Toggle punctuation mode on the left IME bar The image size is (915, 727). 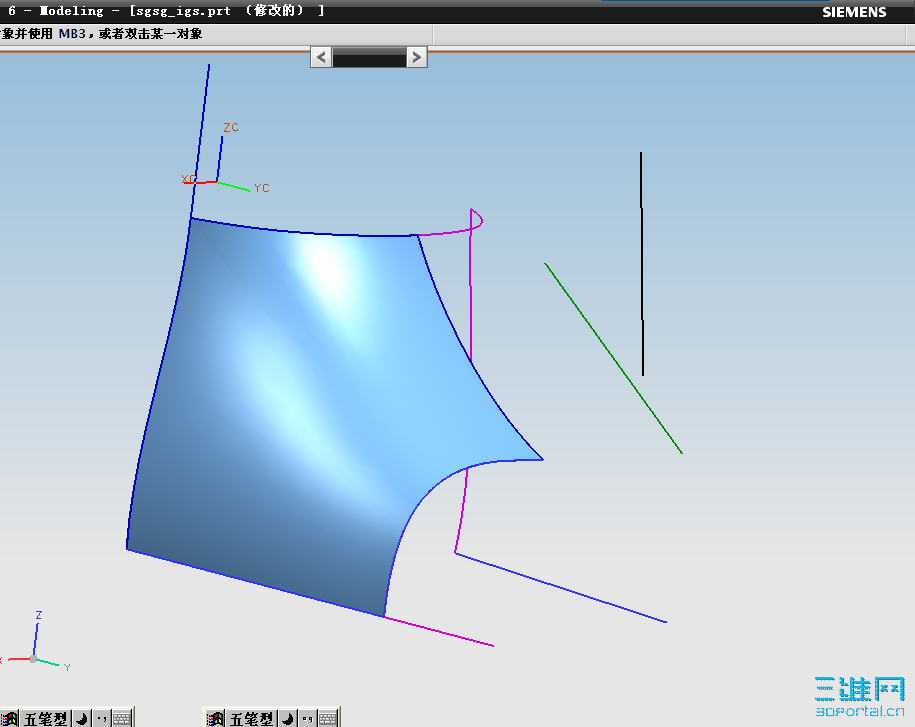coord(101,719)
